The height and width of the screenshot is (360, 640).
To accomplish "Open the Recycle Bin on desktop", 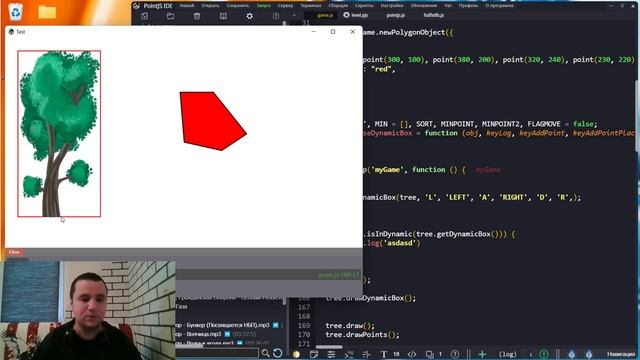I will [x=16, y=11].
